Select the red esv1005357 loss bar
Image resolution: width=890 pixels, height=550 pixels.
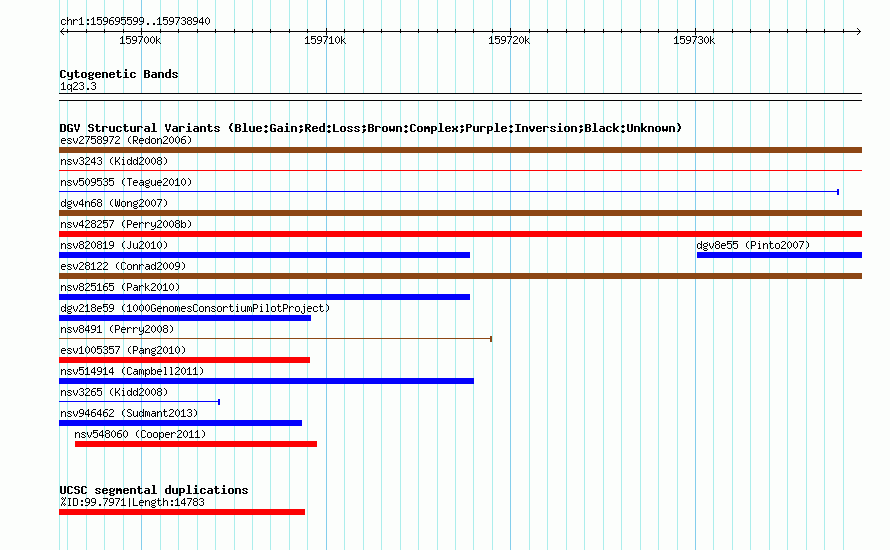(x=184, y=360)
